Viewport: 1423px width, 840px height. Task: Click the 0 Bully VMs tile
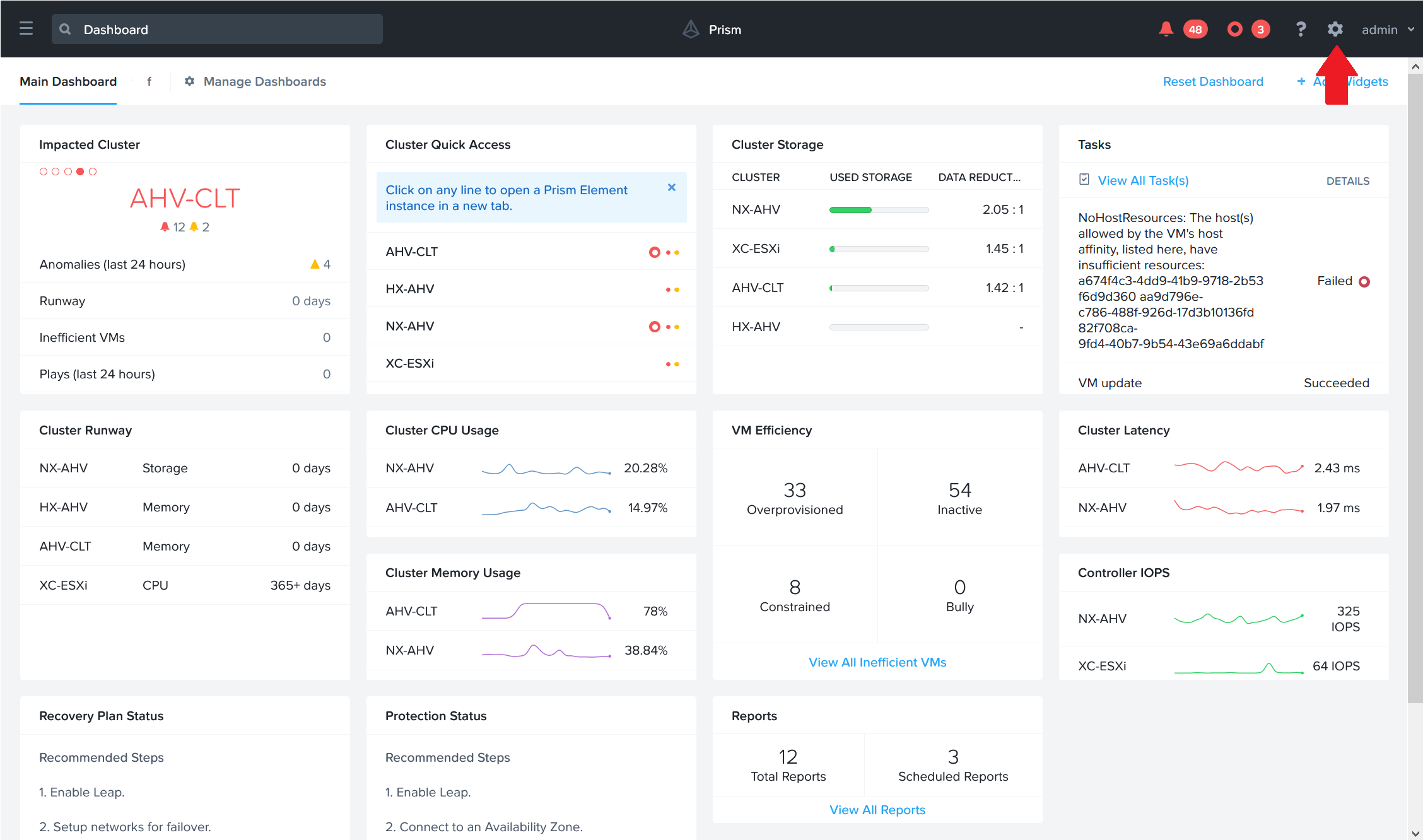(959, 594)
